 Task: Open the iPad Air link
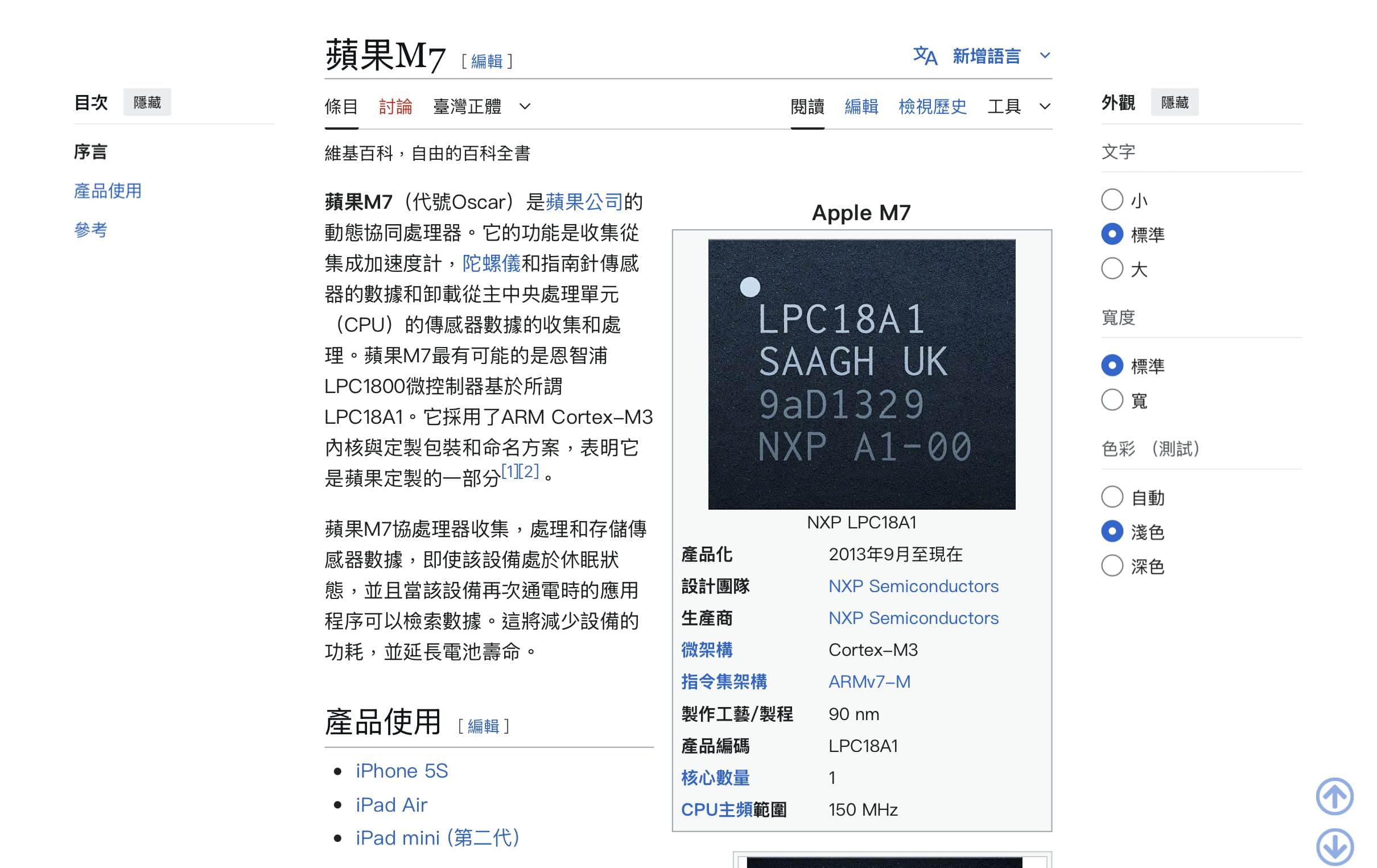tap(391, 804)
